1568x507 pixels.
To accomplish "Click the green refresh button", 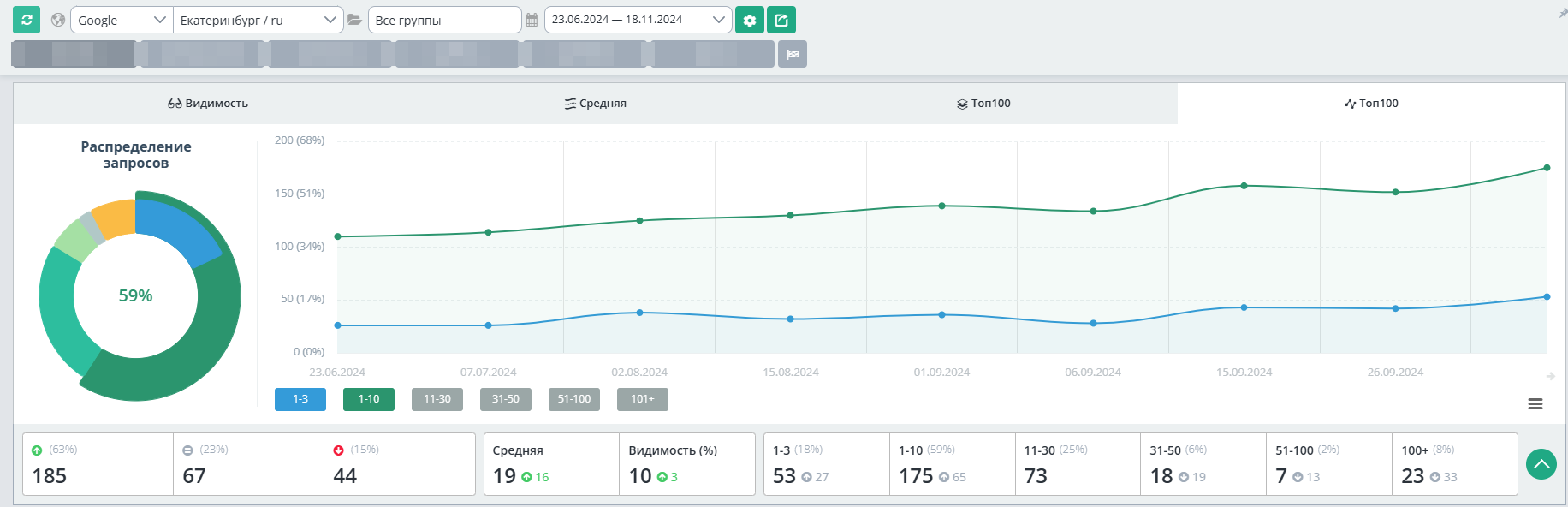I will 27,20.
